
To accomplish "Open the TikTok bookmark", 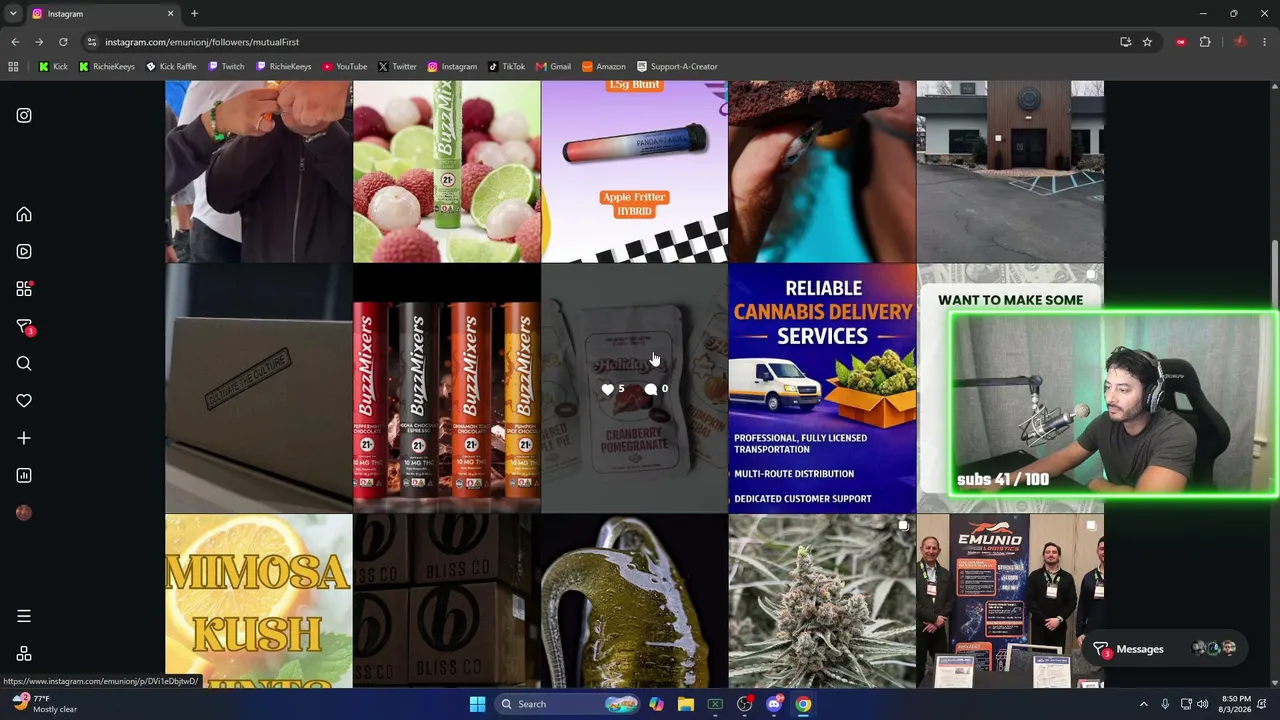I will point(507,67).
